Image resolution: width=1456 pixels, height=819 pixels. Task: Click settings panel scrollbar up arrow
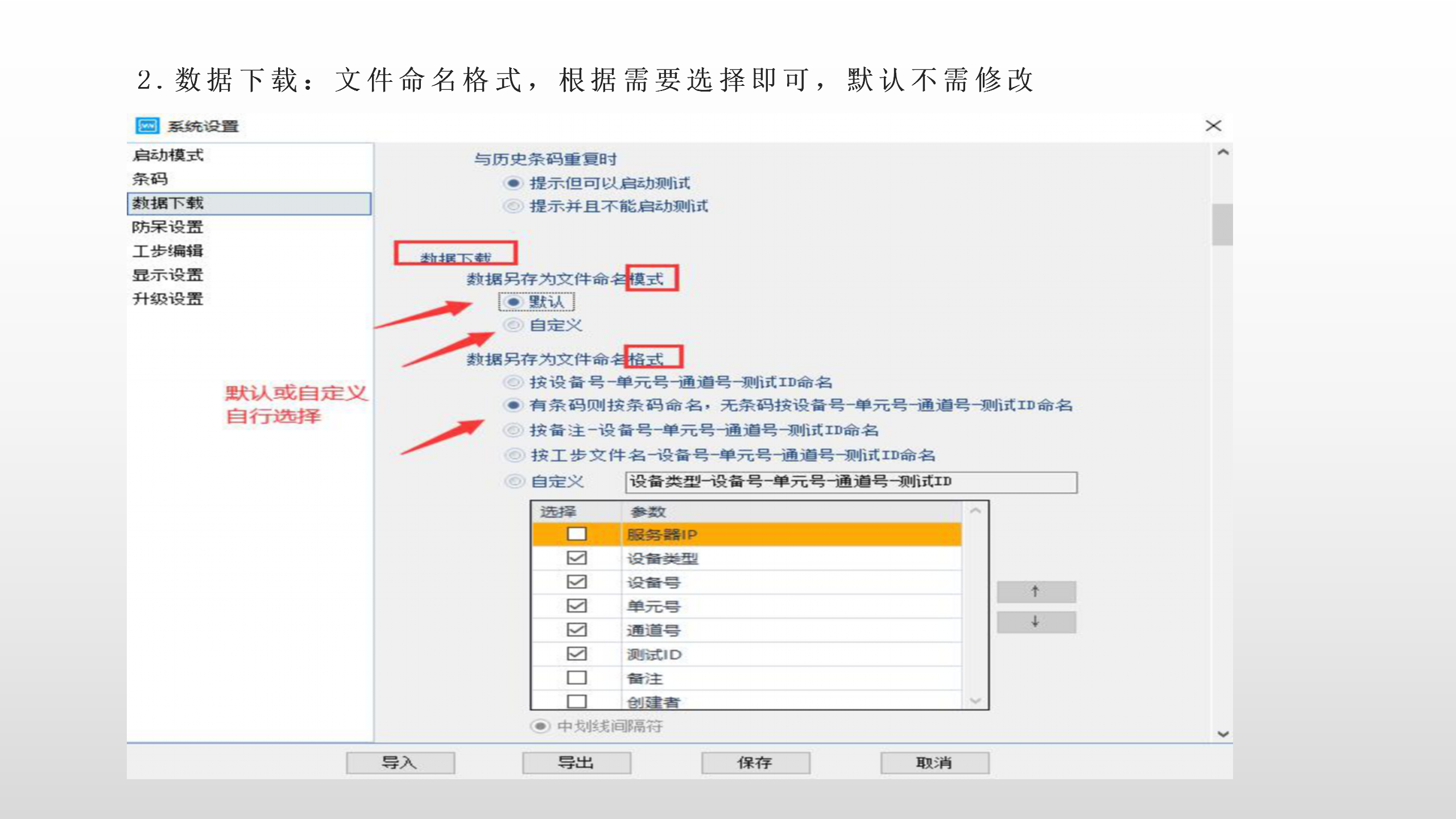click(x=1223, y=152)
